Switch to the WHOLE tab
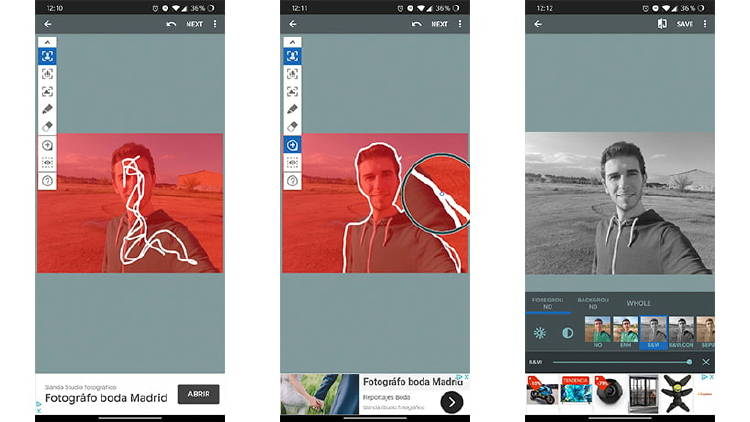The image size is (750, 422). 638,303
